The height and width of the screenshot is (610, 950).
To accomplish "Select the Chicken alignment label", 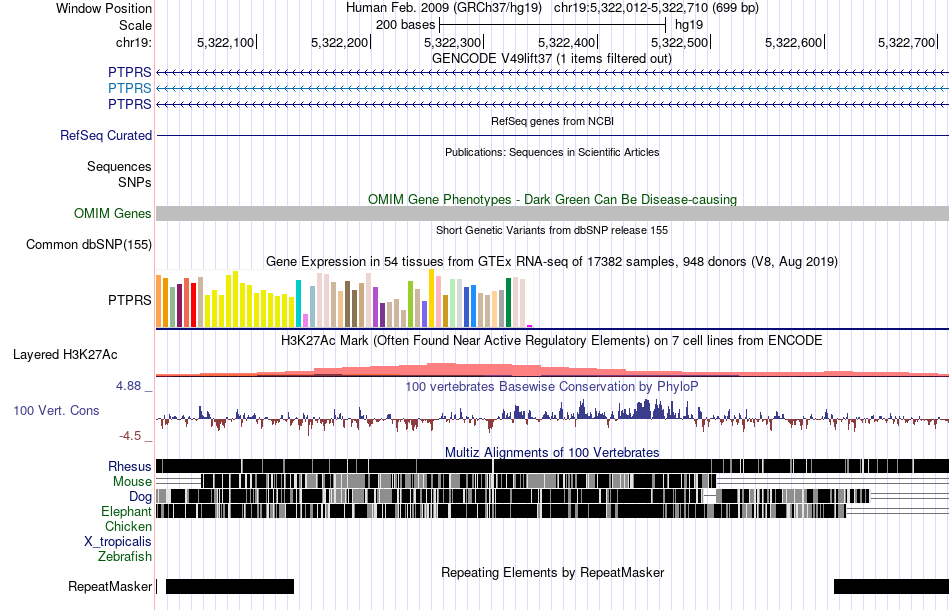I will pyautogui.click(x=128, y=526).
